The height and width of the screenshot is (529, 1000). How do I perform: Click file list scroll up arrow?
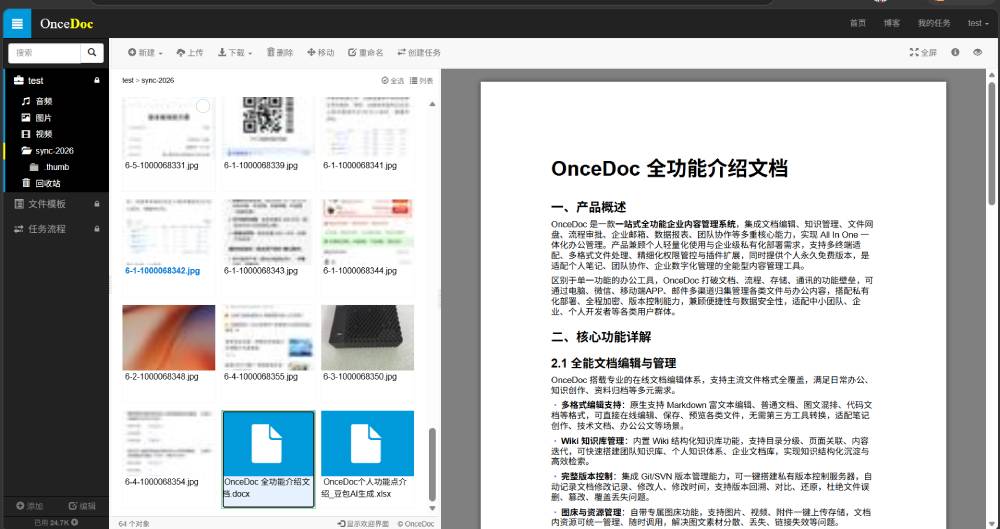[x=432, y=104]
